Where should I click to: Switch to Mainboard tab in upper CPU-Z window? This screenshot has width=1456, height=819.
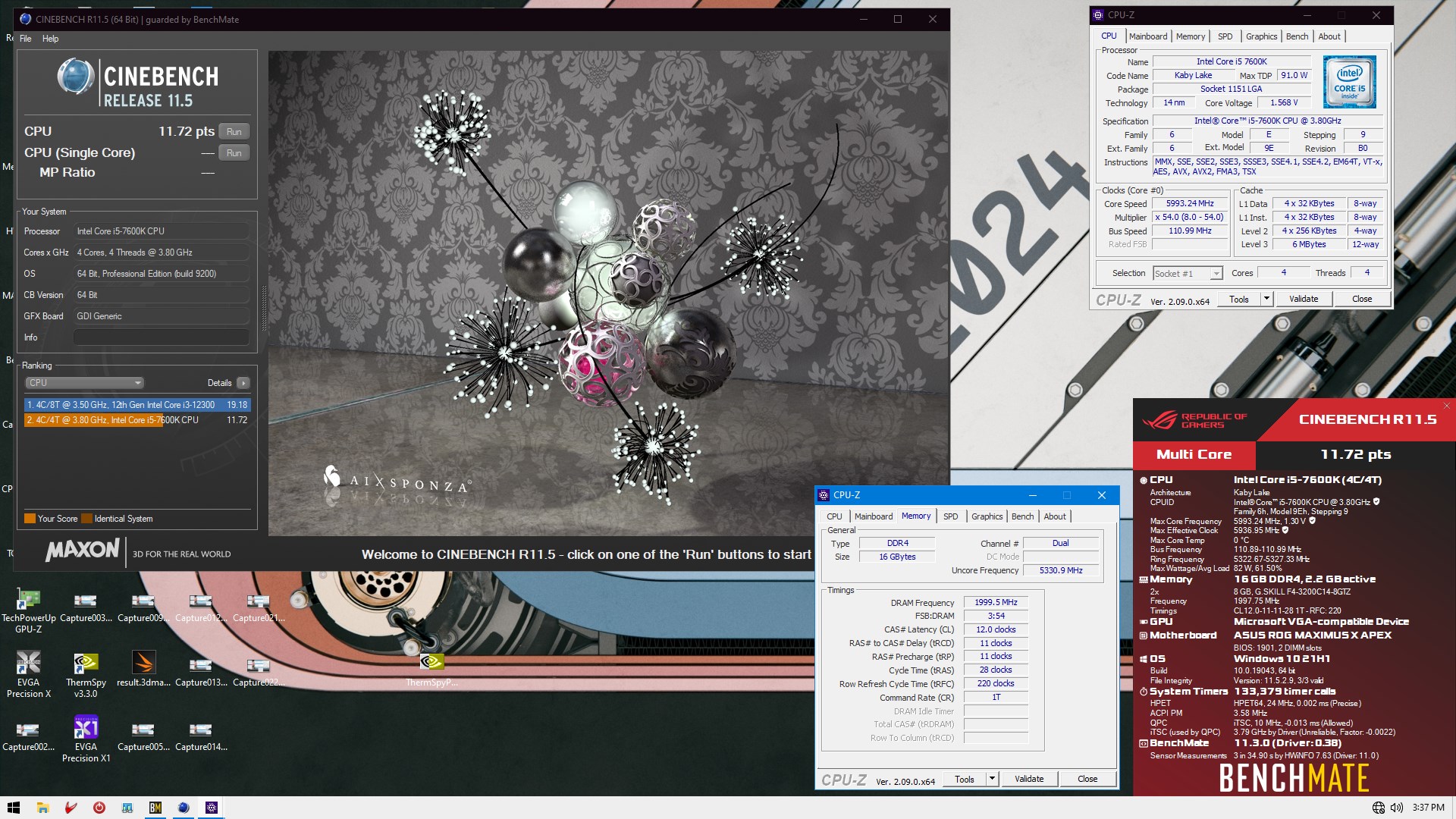(1148, 36)
